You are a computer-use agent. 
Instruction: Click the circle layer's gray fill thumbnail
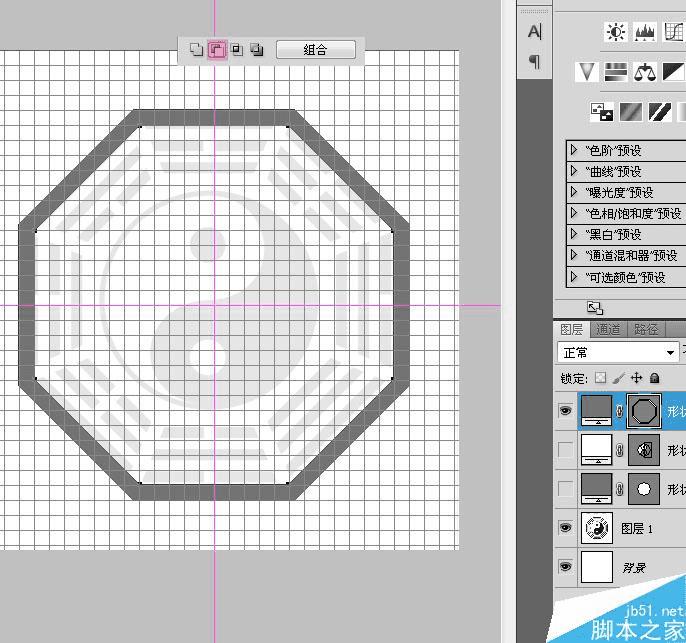click(596, 488)
